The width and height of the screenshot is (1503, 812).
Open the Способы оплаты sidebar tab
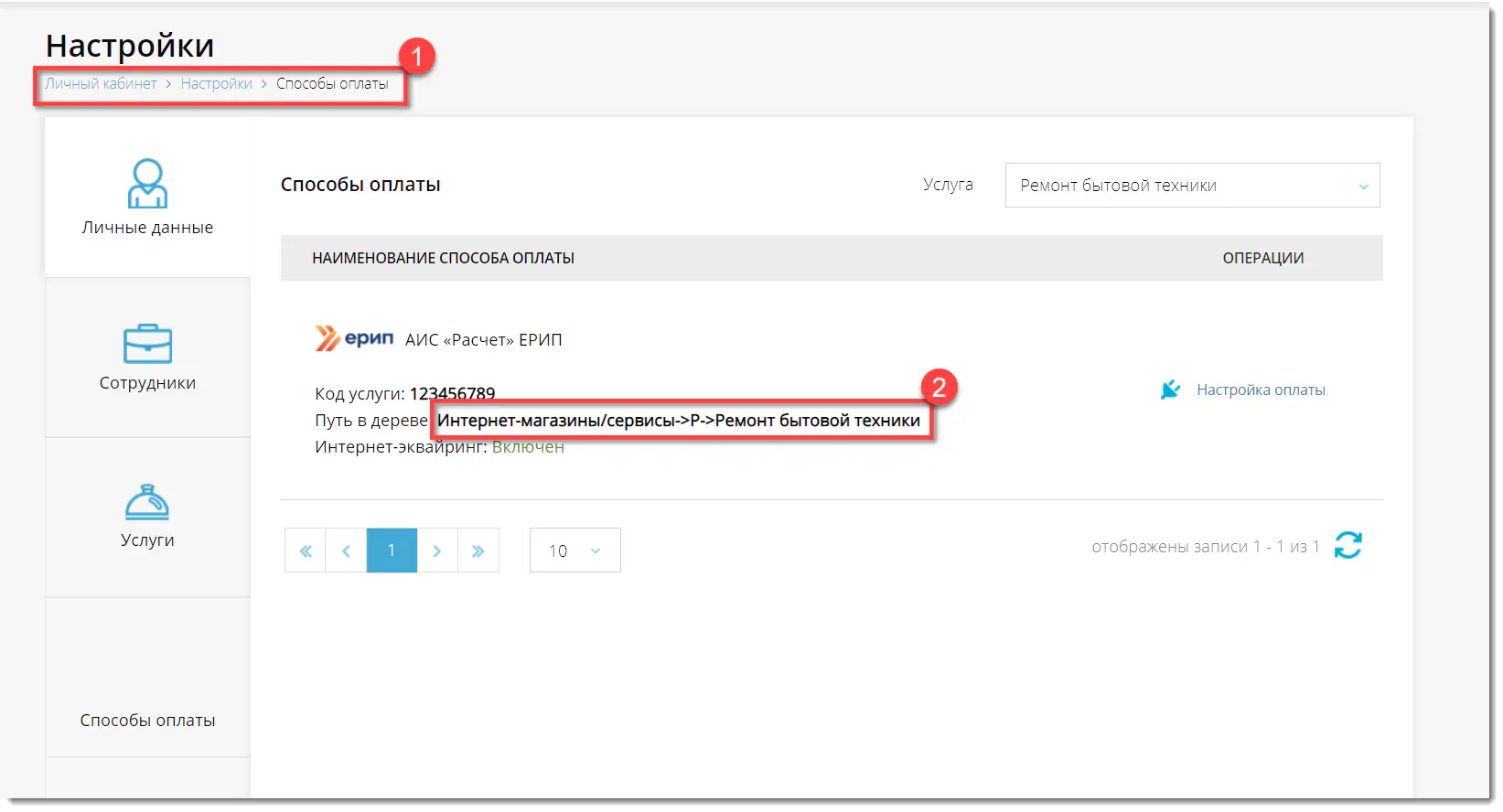click(x=147, y=720)
